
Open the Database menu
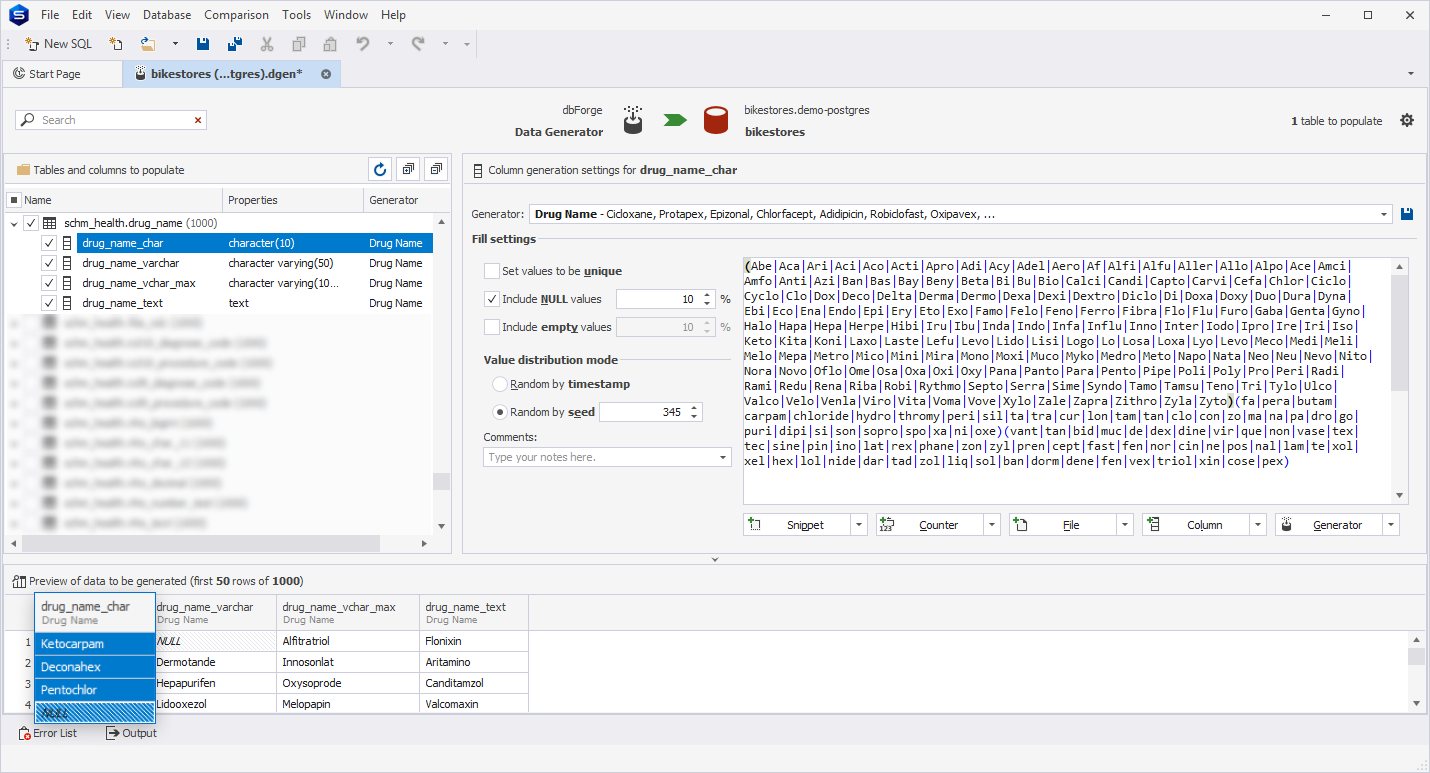[x=167, y=15]
